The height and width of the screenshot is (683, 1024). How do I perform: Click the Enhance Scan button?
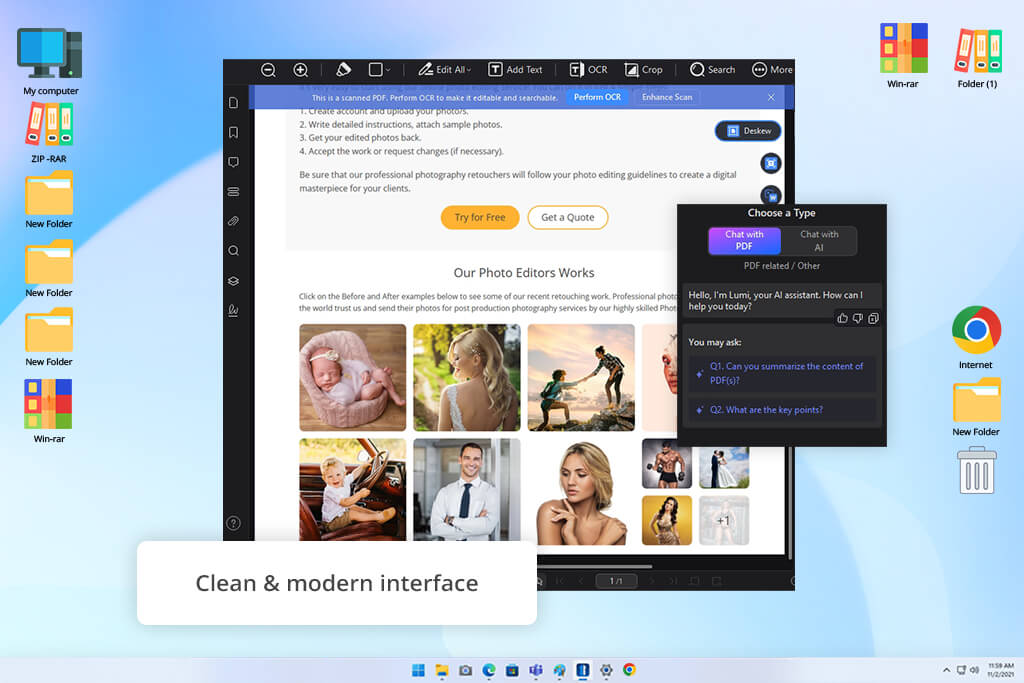coord(667,97)
